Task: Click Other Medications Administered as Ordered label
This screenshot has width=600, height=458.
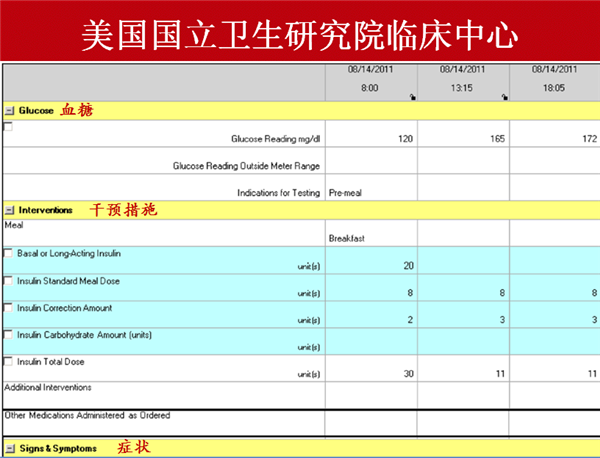Action: tap(87, 415)
